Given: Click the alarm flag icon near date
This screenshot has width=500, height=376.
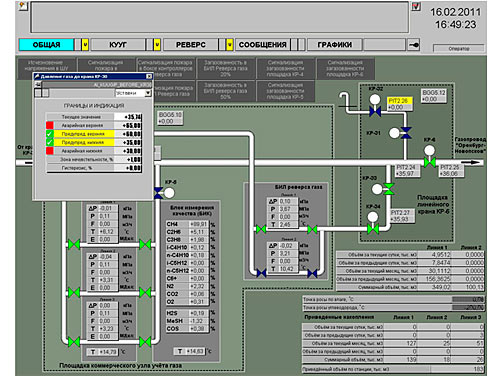Looking at the screenshot, I should point(416,6).
